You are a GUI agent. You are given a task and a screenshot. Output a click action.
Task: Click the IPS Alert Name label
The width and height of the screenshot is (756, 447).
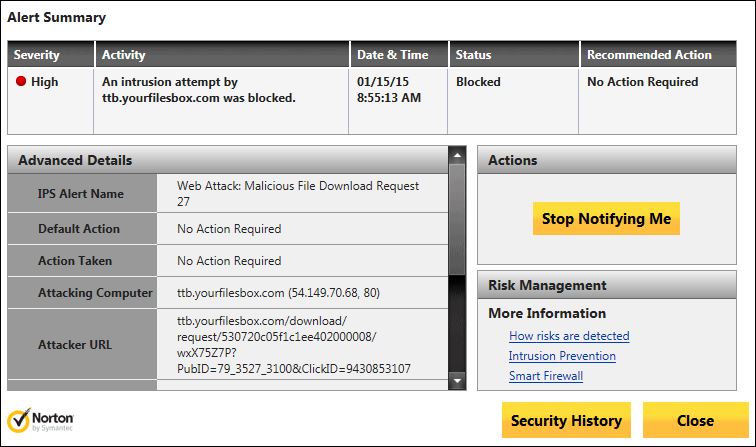[81, 194]
